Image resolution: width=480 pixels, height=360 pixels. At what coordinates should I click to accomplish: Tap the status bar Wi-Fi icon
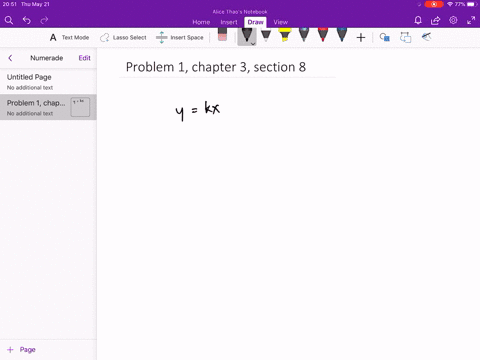click(x=450, y=4)
